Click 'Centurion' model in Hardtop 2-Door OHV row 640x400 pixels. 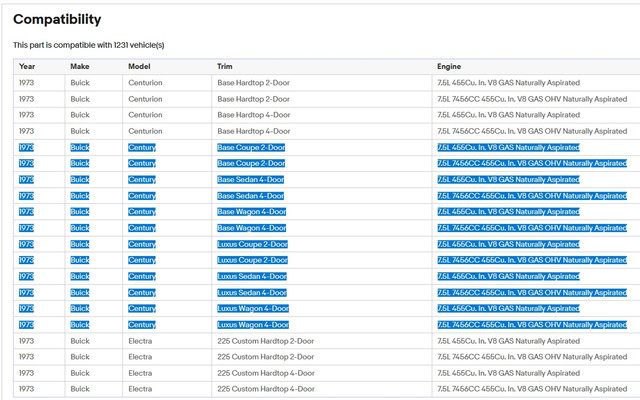145,99
